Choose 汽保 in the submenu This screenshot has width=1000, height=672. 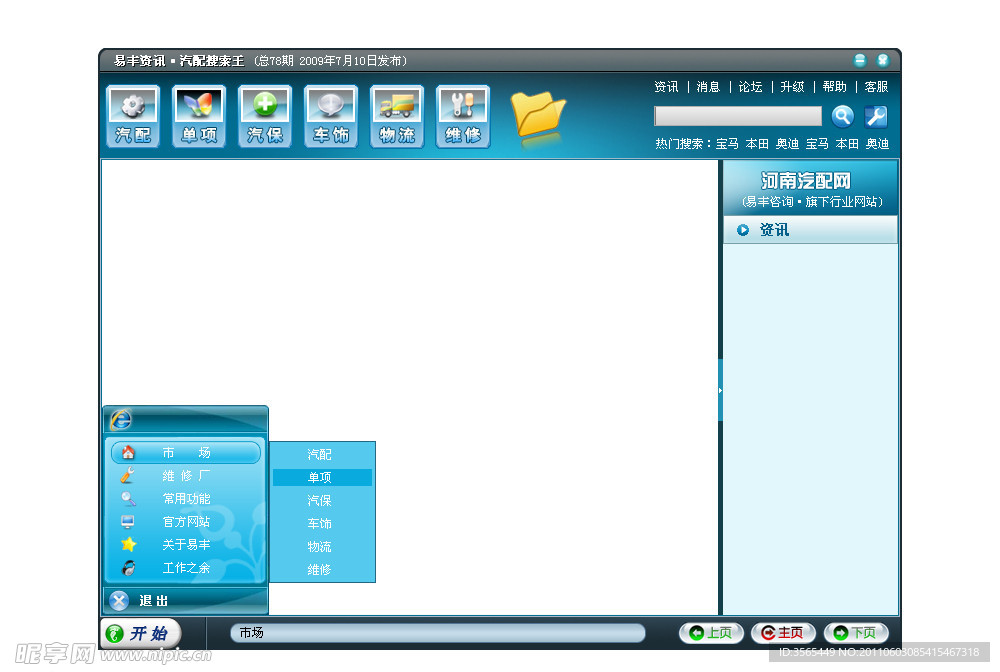point(322,500)
